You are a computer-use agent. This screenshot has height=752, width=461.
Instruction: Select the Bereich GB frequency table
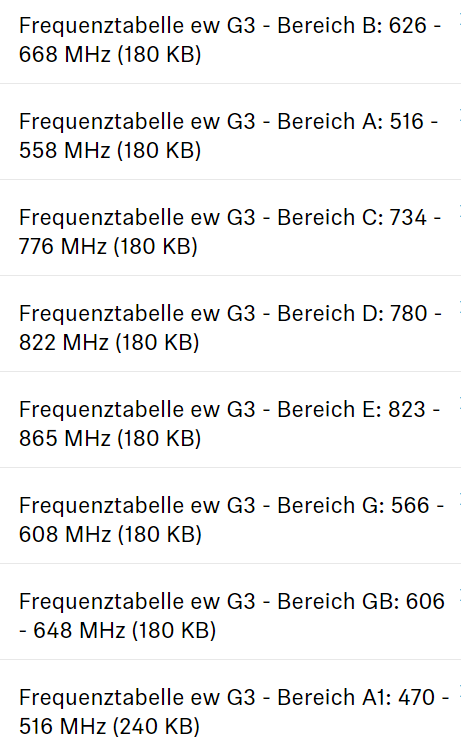[232, 615]
